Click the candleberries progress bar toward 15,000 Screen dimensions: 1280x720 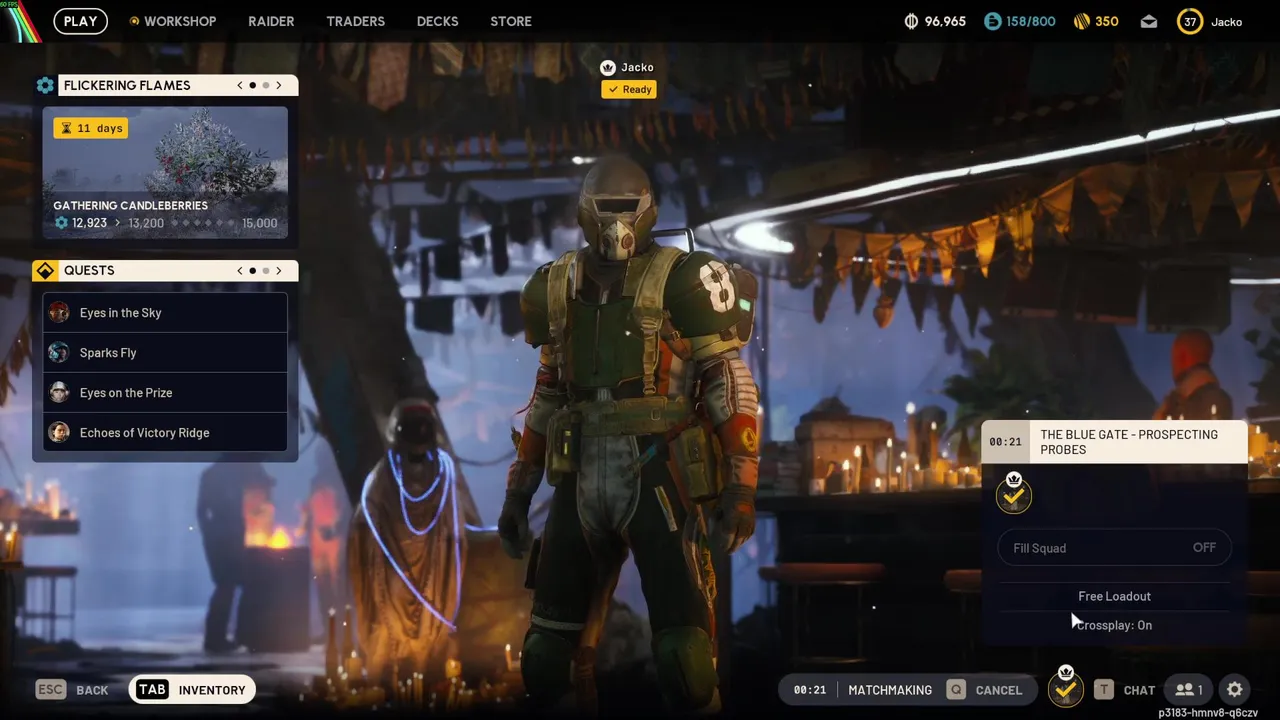[x=202, y=223]
